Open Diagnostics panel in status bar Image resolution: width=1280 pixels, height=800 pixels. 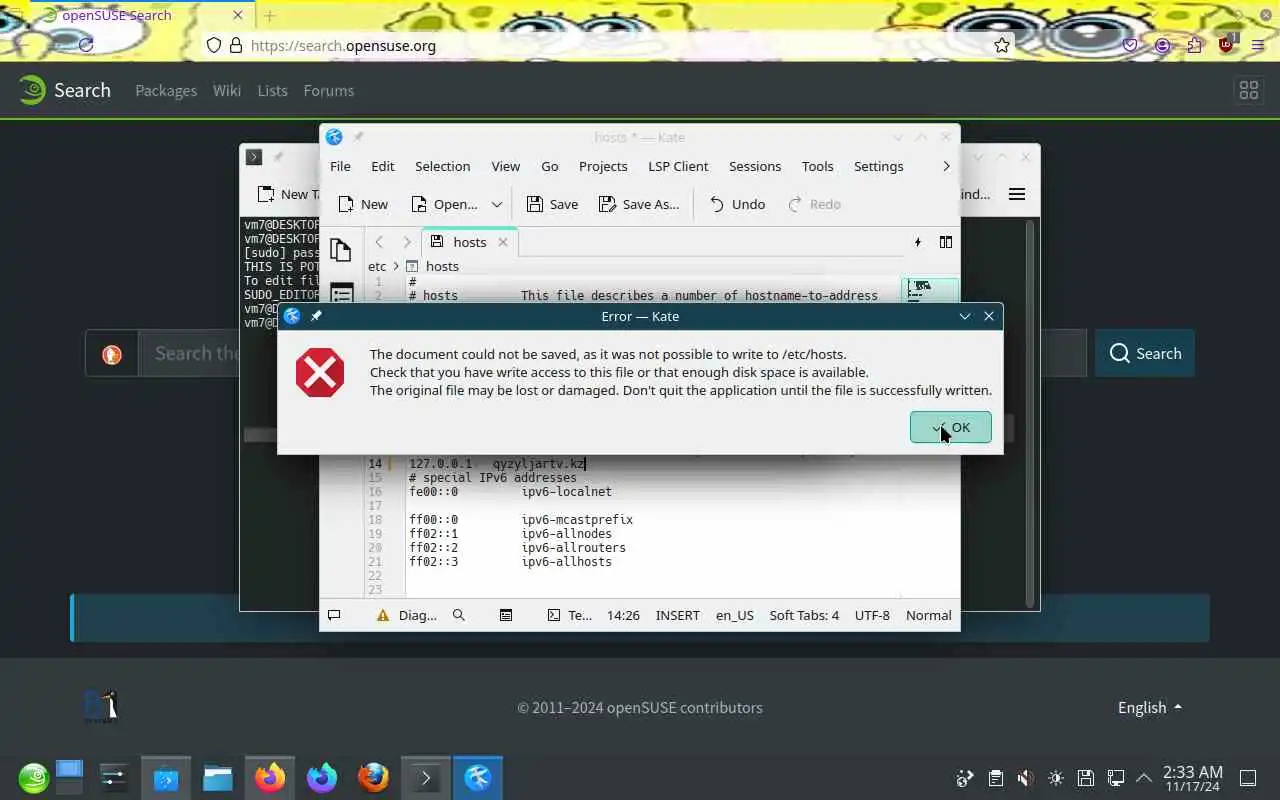[407, 615]
